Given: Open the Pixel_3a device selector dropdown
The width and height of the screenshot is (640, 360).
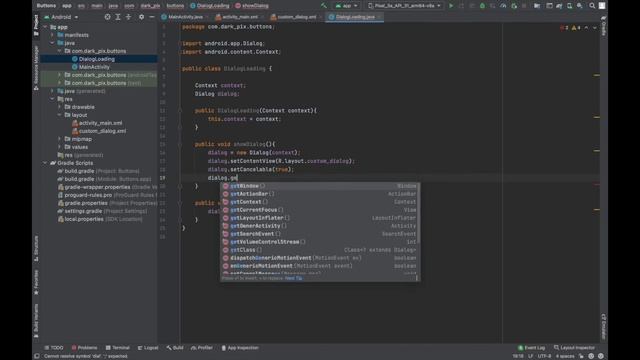Looking at the screenshot, I should click(x=404, y=6).
